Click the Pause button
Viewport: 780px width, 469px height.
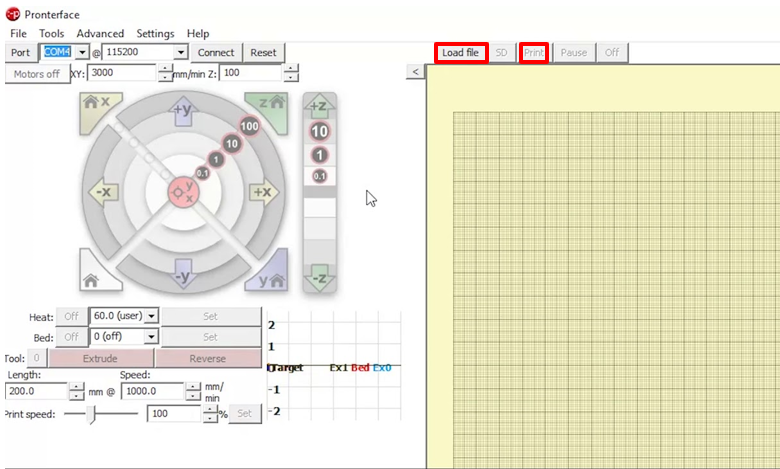[x=574, y=52]
